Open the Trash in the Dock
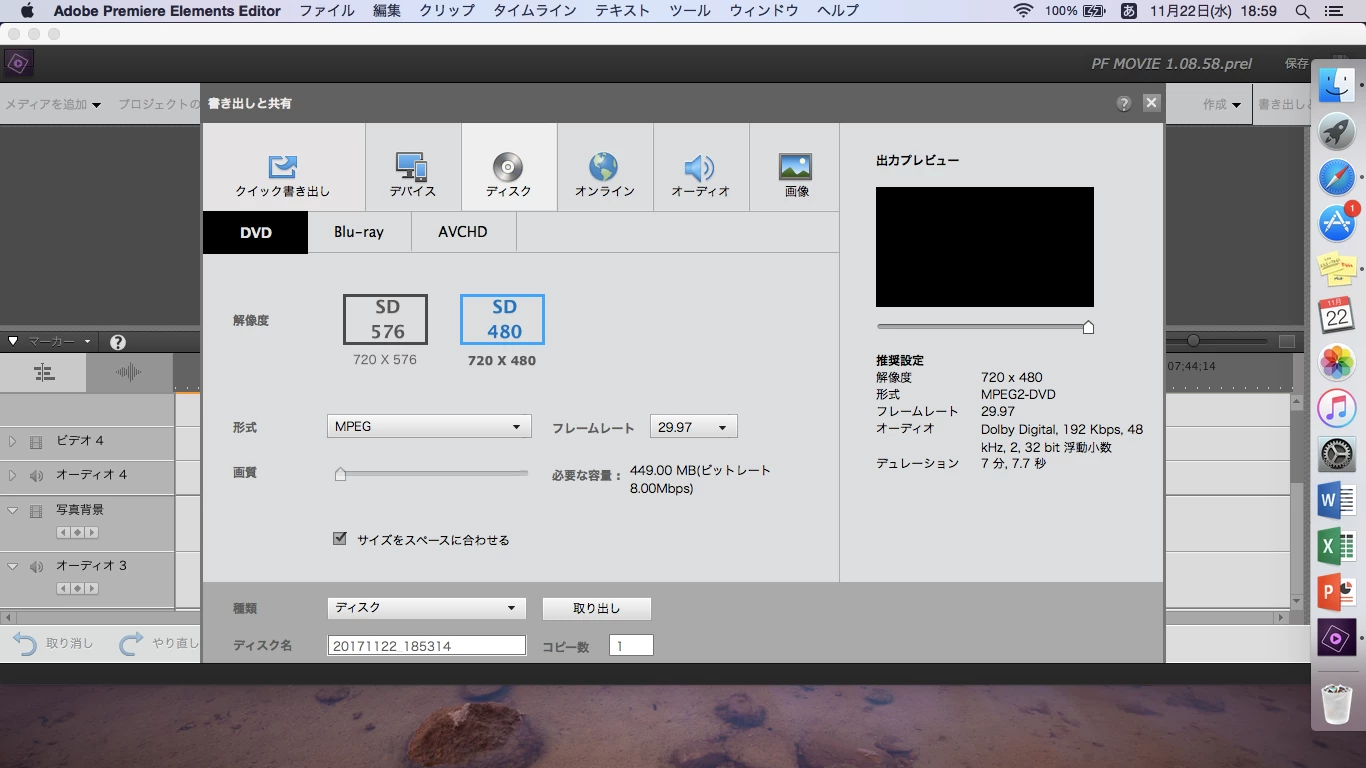Screen dimensions: 1366x768 (x=1337, y=703)
